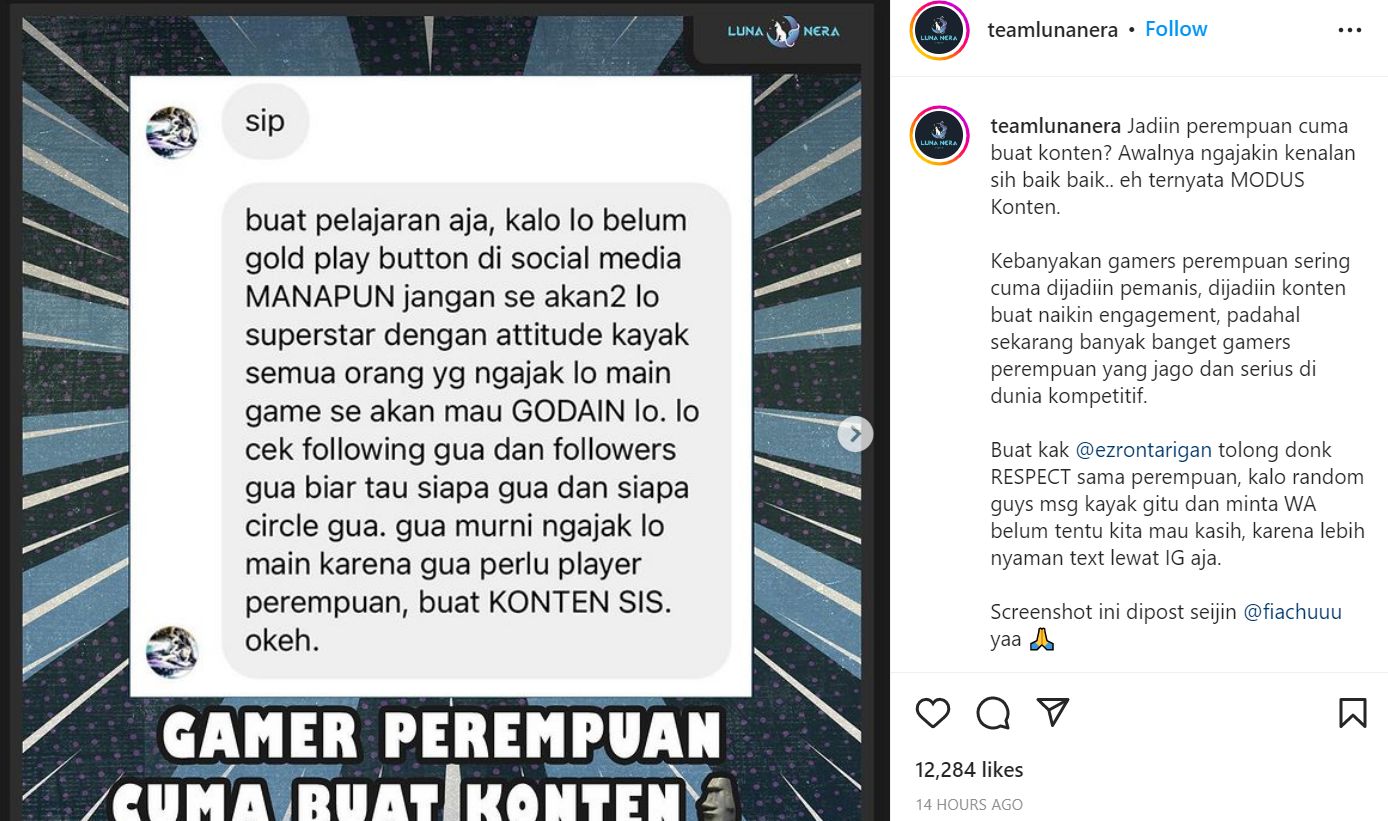
Task: Follow the teamlunanera account
Action: 1176,29
